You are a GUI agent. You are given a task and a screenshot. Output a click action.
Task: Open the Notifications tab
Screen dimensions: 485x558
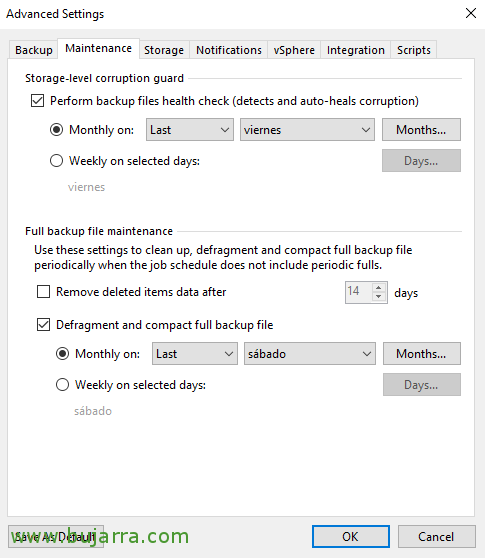229,50
